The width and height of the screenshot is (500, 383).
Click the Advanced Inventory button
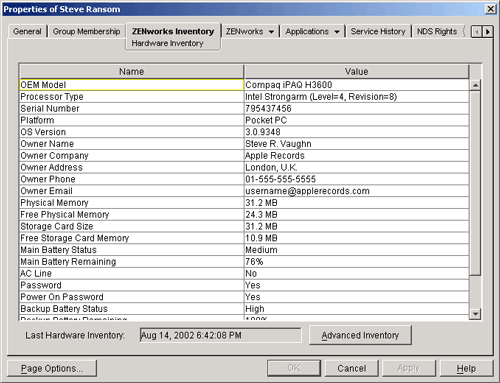point(360,335)
